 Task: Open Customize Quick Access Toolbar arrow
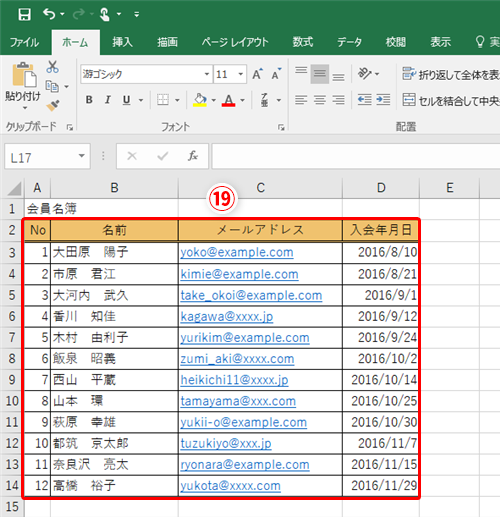click(x=136, y=14)
